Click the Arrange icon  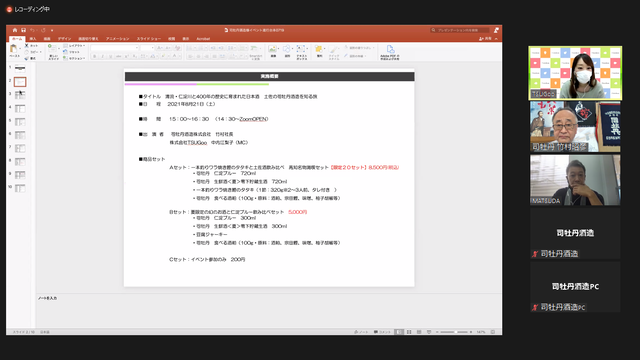(318, 49)
